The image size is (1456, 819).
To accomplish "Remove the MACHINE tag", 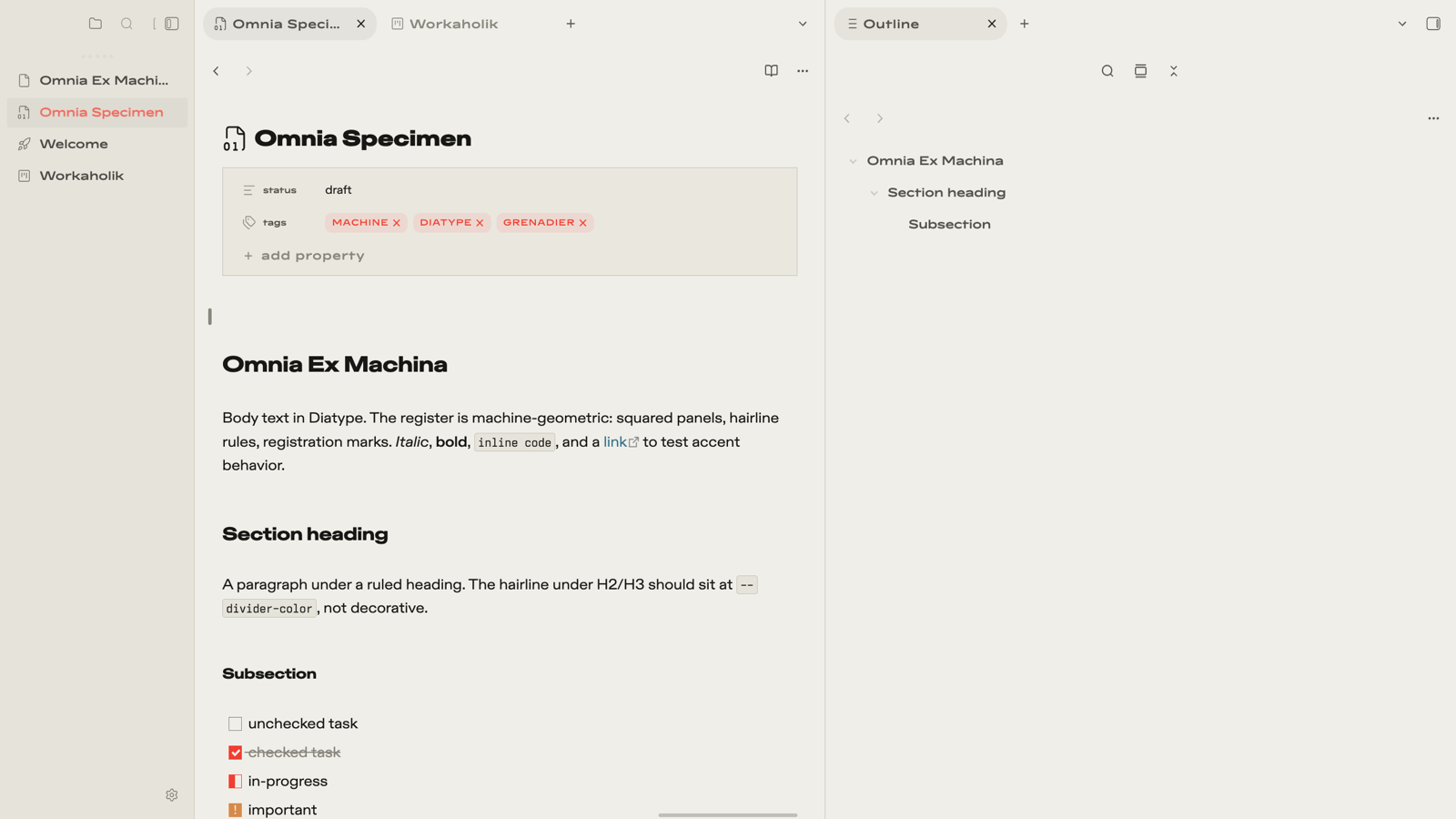I will point(397,223).
